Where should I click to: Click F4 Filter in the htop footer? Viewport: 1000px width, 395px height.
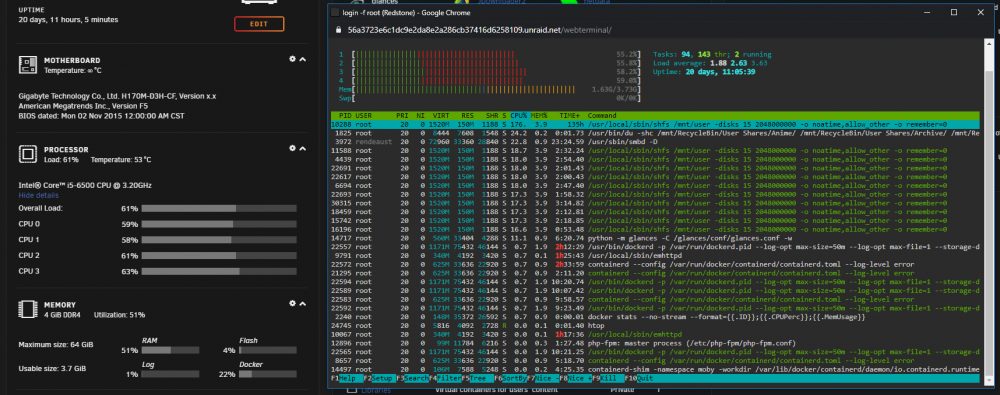445,378
